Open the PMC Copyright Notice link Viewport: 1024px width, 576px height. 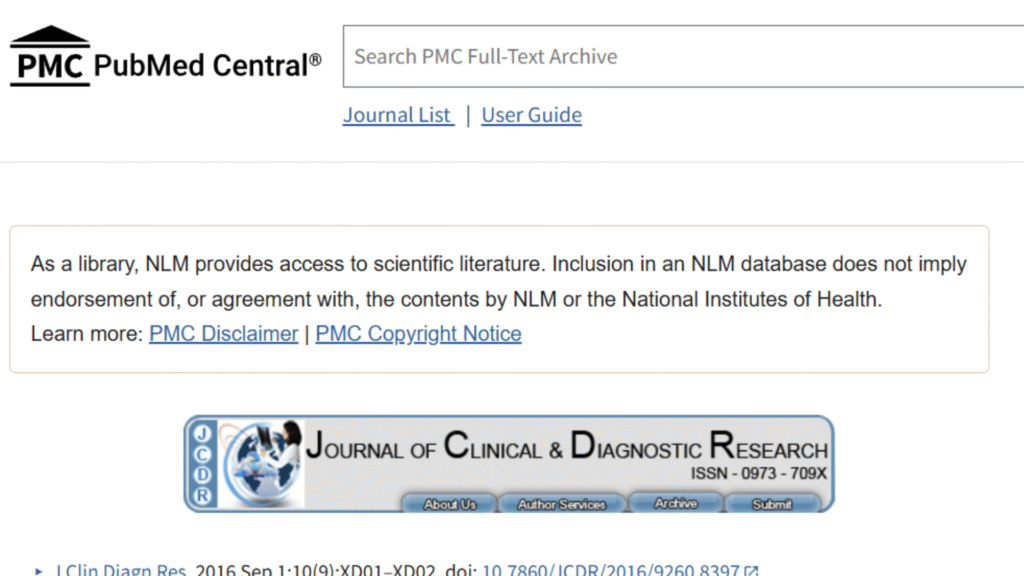(x=418, y=334)
